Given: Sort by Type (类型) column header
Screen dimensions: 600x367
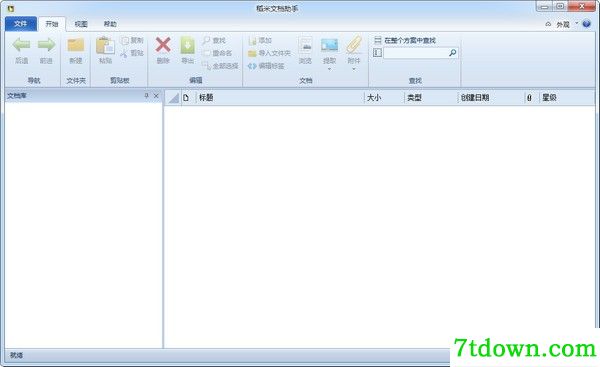Looking at the screenshot, I should click(x=431, y=98).
